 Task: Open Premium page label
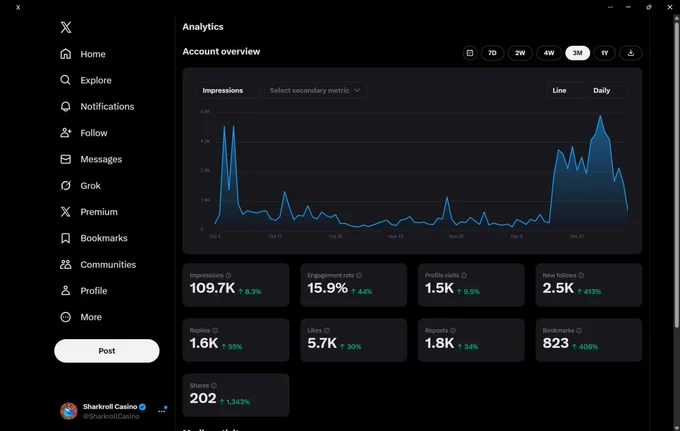point(99,212)
